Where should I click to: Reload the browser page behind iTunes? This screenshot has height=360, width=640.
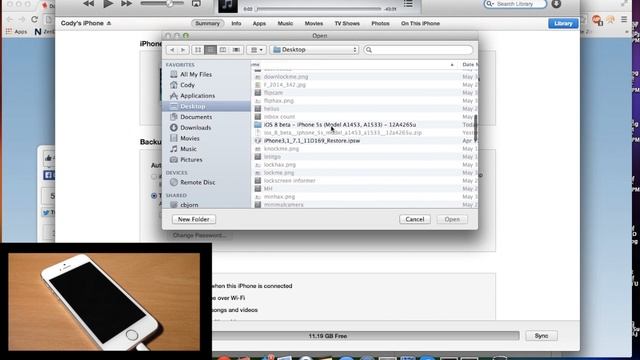point(34,19)
